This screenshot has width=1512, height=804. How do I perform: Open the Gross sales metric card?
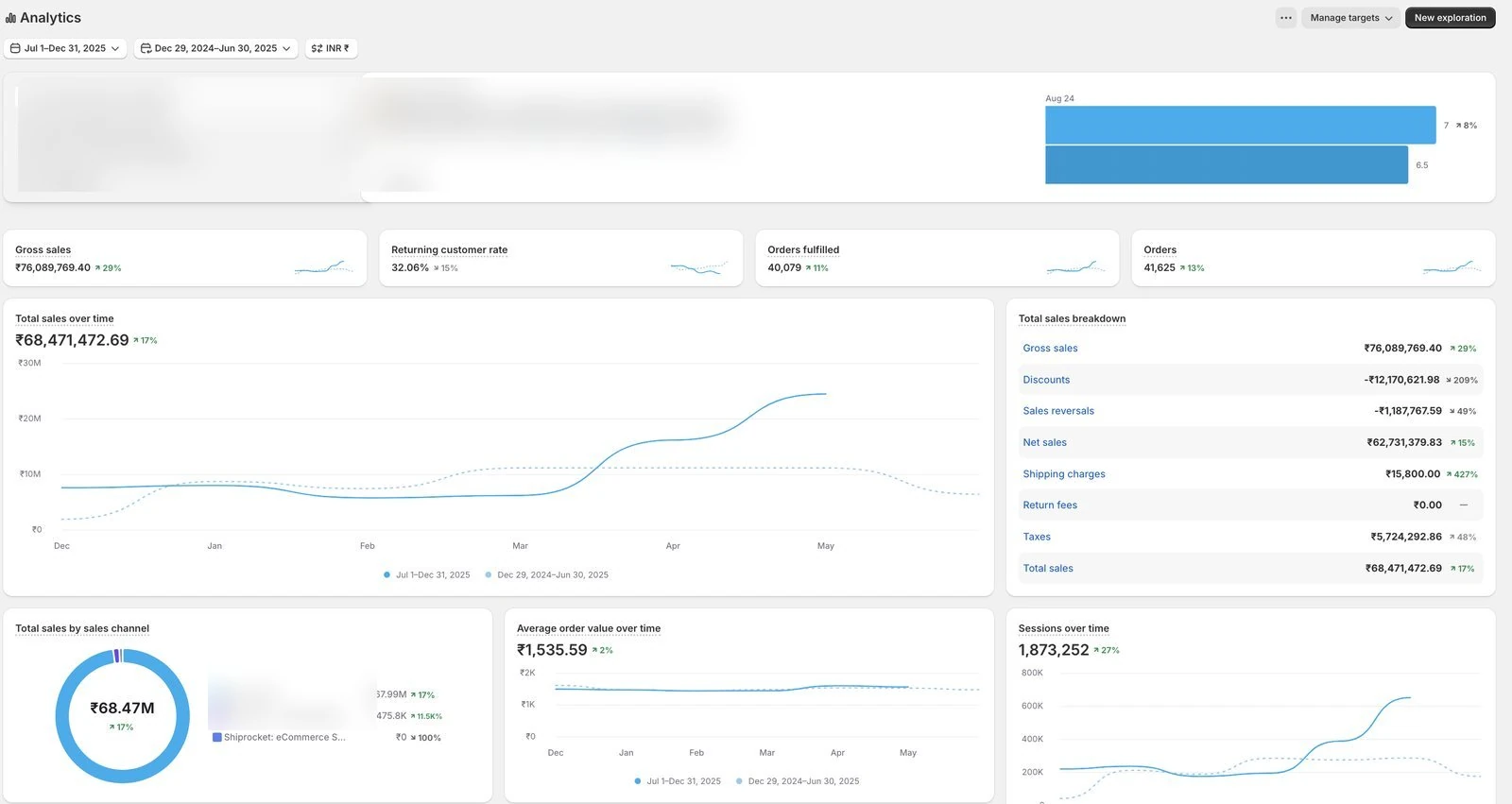[185, 258]
